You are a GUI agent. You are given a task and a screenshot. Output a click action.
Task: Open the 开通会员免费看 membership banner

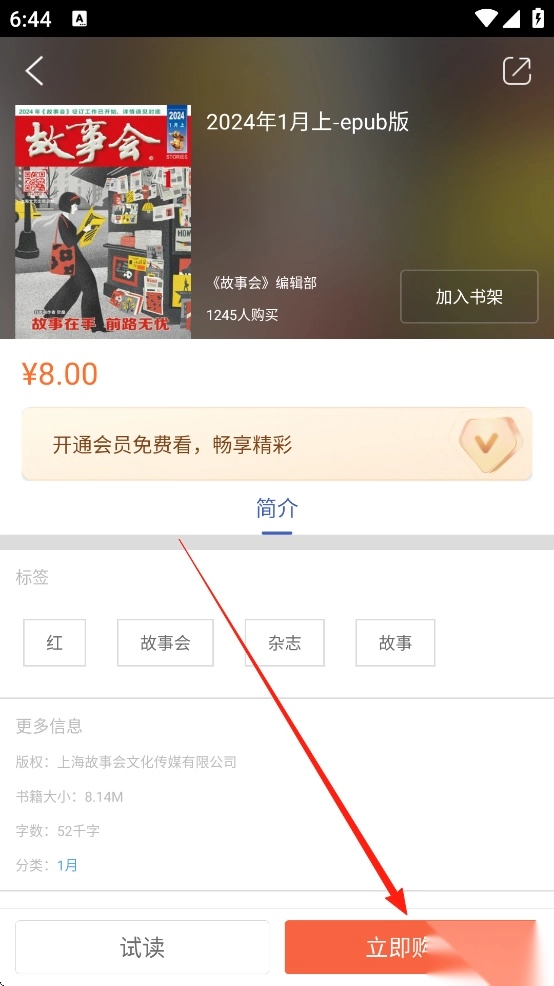click(x=277, y=444)
